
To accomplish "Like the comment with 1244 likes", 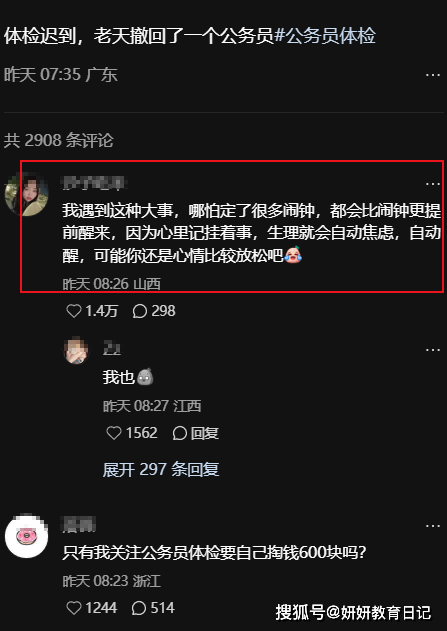I will [x=74, y=608].
